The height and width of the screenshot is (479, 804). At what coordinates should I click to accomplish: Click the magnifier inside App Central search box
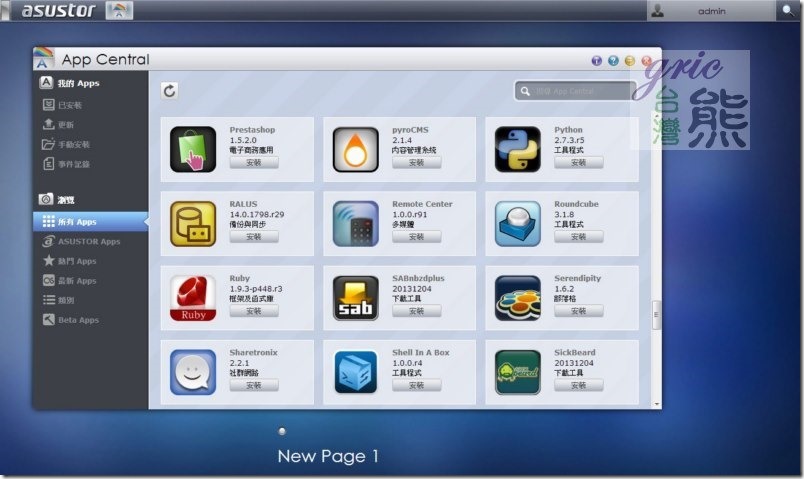[x=525, y=91]
